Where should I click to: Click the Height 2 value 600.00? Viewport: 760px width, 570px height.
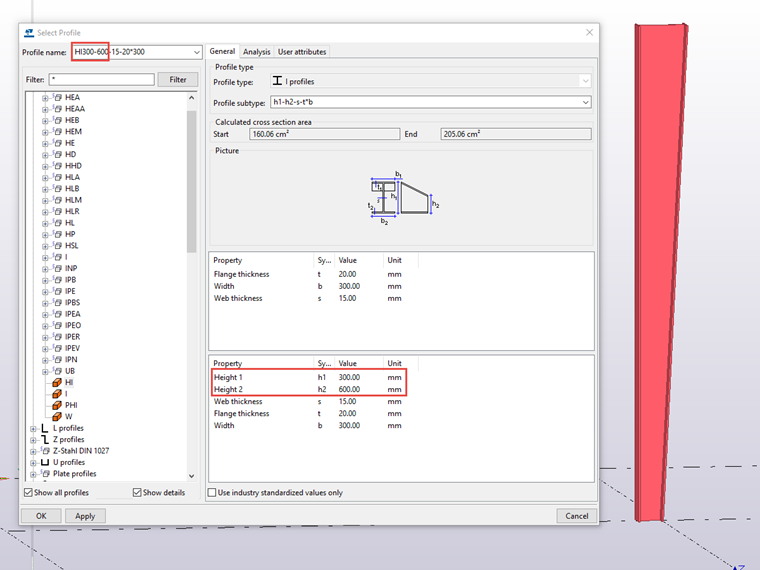click(349, 389)
